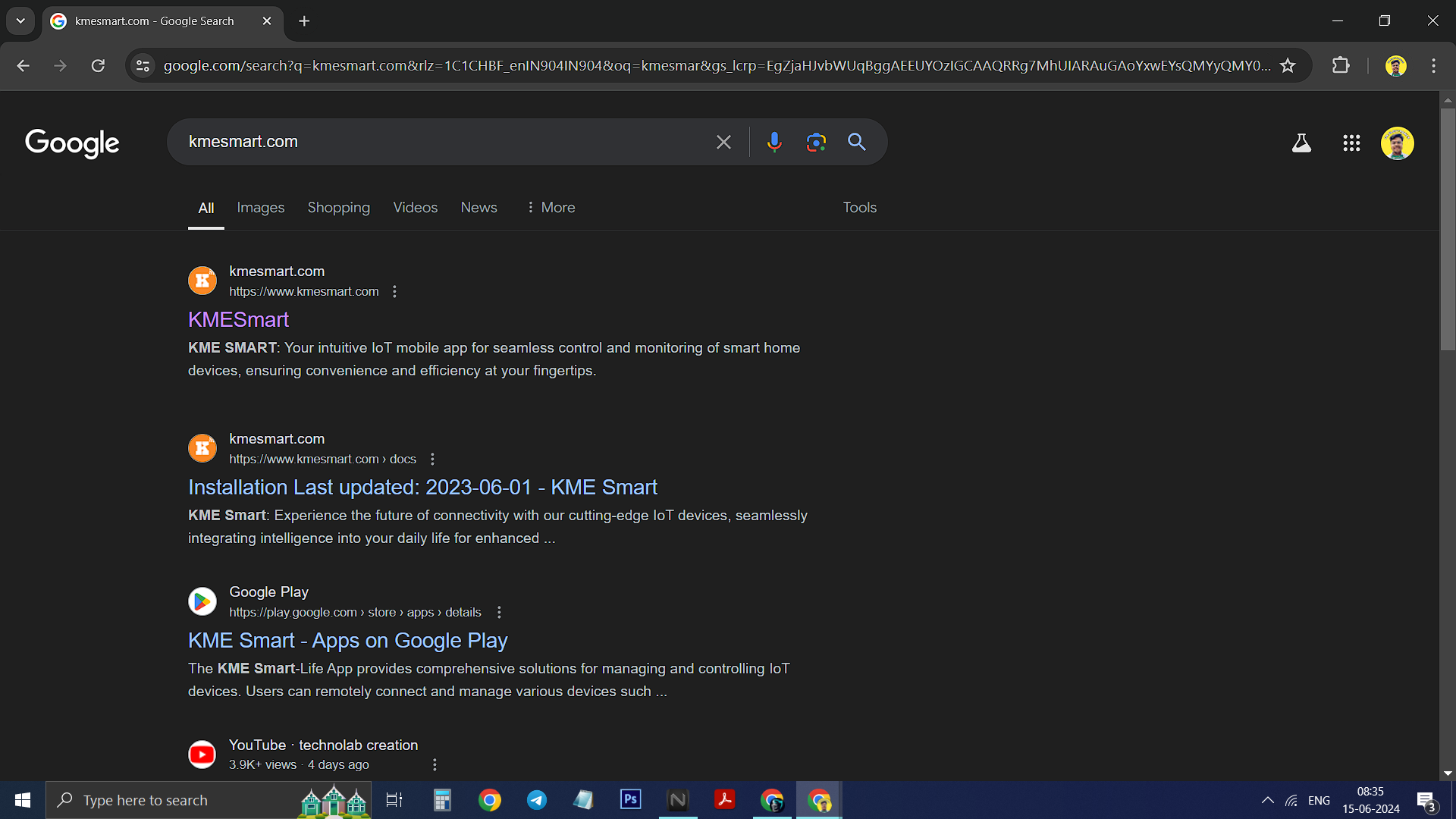1456x819 pixels.
Task: Open Chrome extensions puzzle icon
Action: [x=1341, y=66]
